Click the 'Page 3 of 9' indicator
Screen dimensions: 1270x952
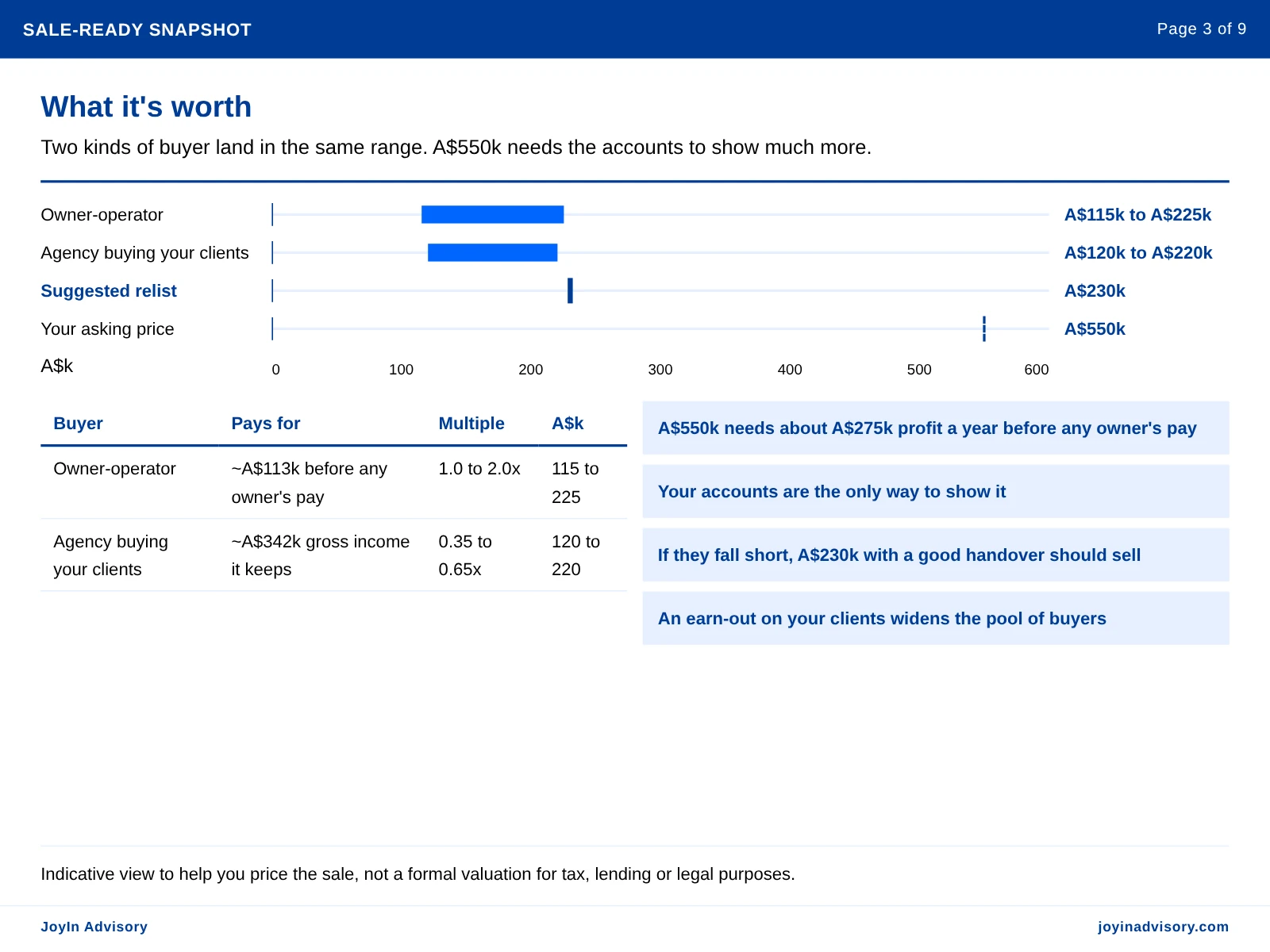click(x=1201, y=29)
